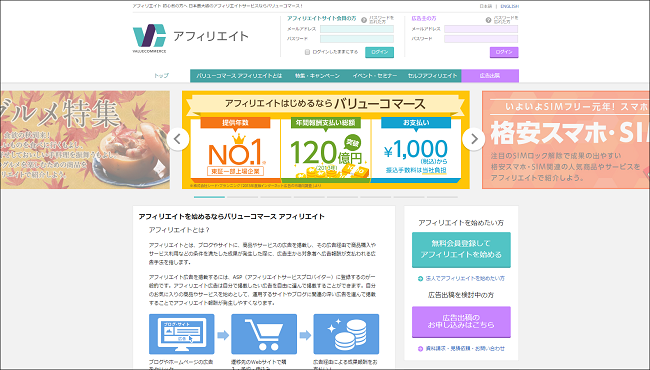Viewport: 650px width, 370px height.
Task: Click the teal ログイン button for affiliate members
Action: pos(379,52)
